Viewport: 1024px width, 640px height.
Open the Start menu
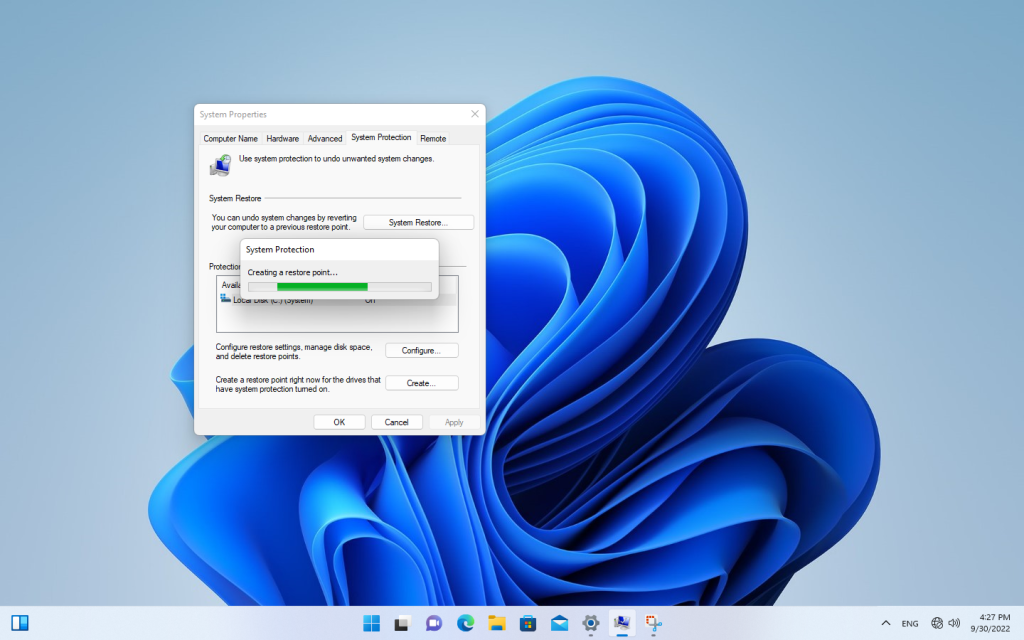point(370,621)
